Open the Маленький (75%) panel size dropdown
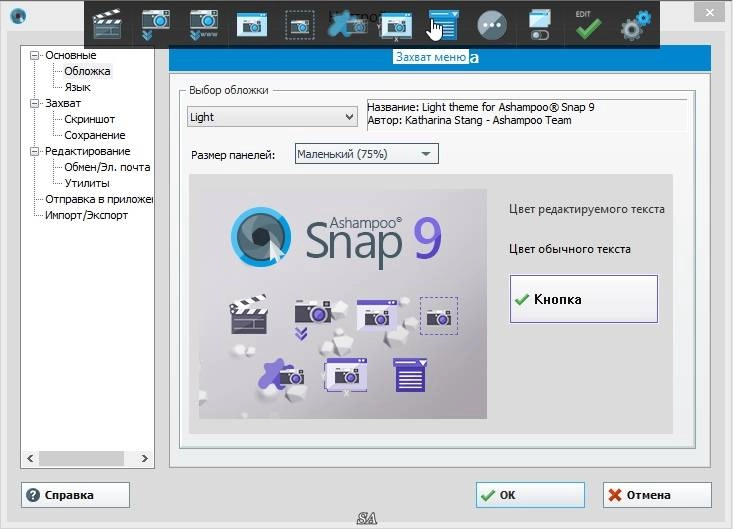Viewport: 733px width, 529px height. [366, 154]
